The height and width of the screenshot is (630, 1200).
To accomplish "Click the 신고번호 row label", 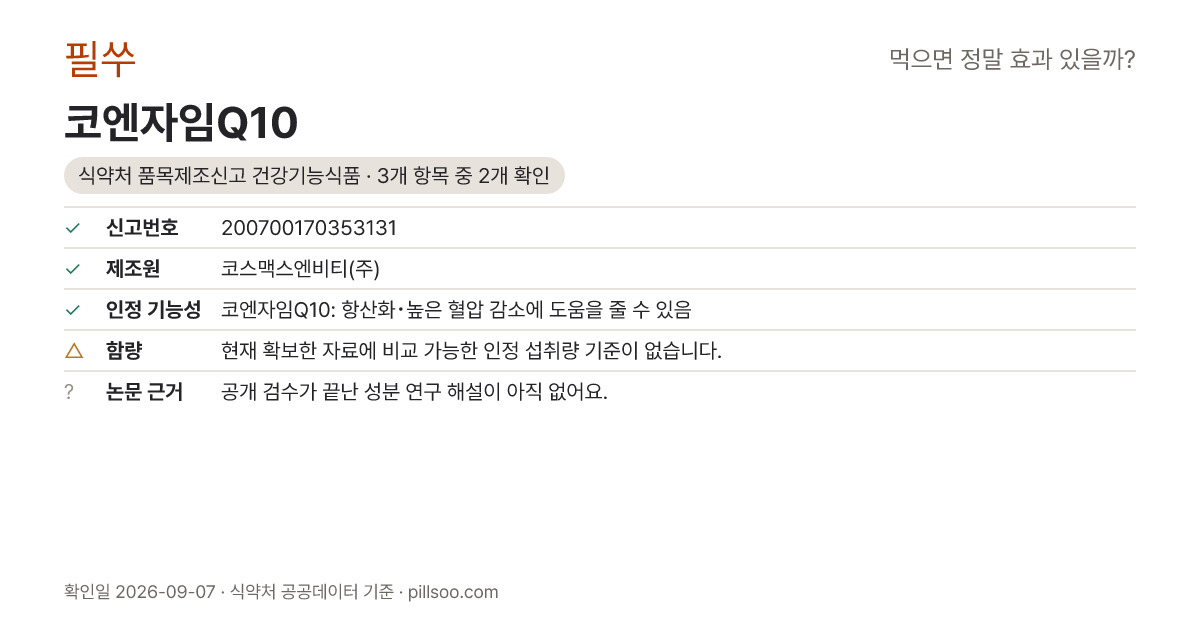I will [x=142, y=228].
